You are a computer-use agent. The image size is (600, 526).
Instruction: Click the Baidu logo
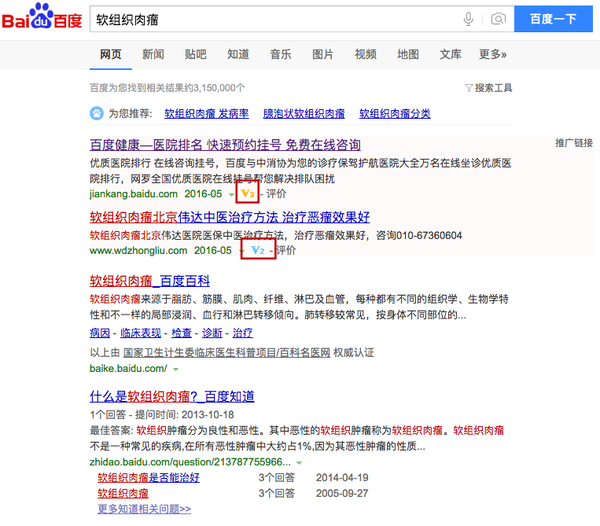click(42, 17)
